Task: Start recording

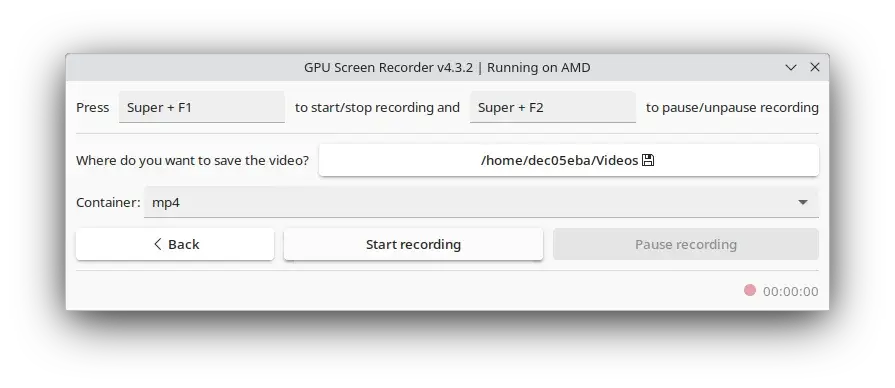Action: (x=413, y=244)
